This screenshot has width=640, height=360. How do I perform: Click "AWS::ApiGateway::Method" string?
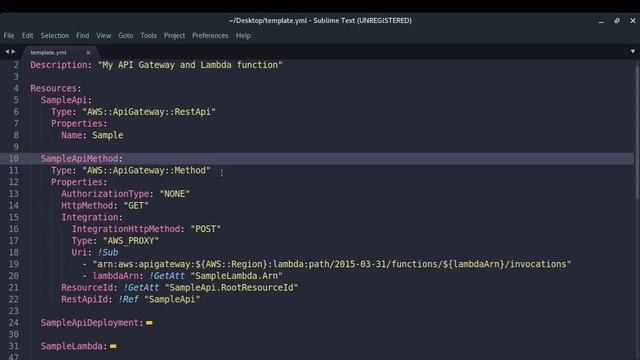pyautogui.click(x=146, y=170)
